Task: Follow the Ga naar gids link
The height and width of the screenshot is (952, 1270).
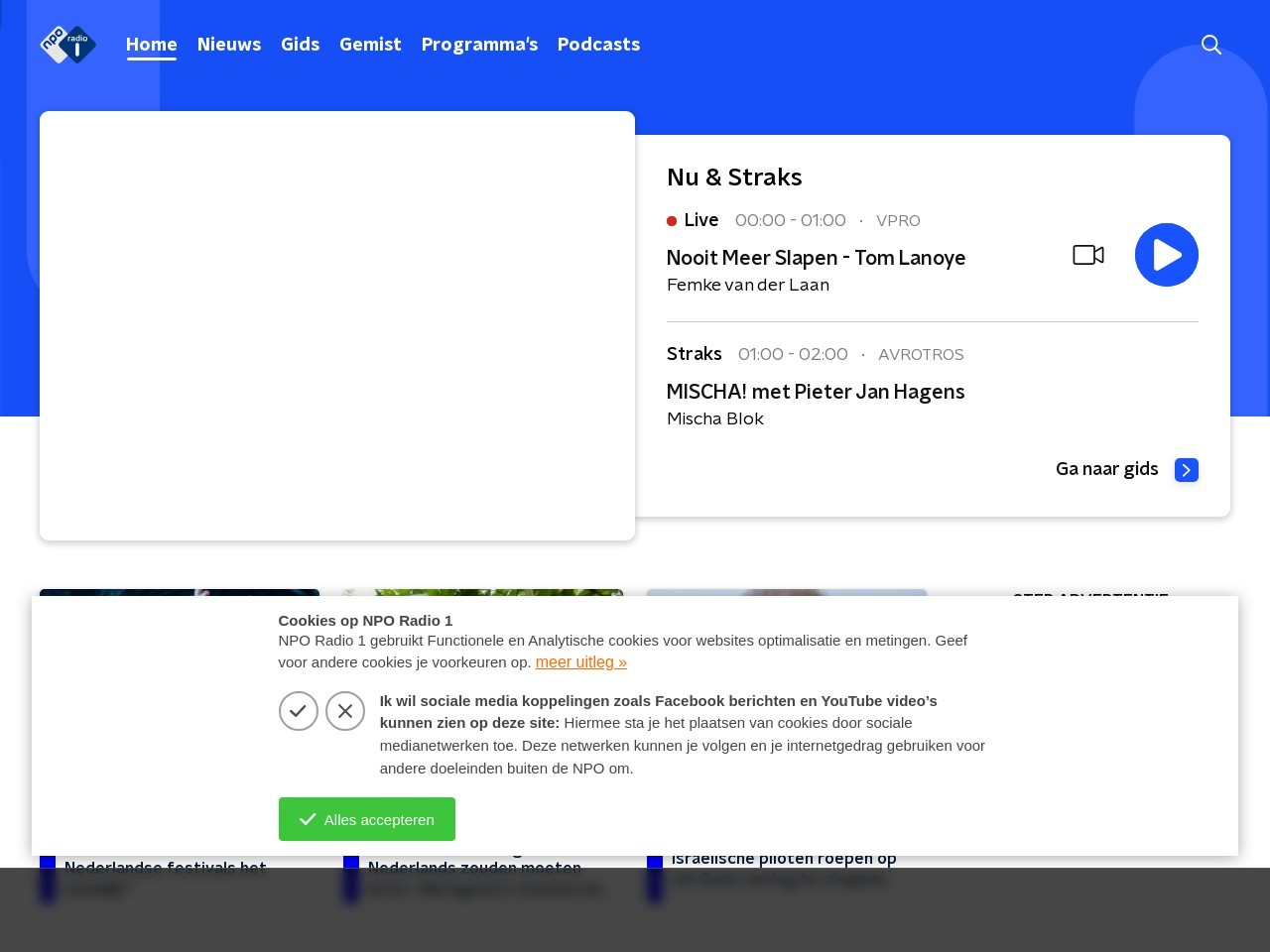Action: point(1107,469)
